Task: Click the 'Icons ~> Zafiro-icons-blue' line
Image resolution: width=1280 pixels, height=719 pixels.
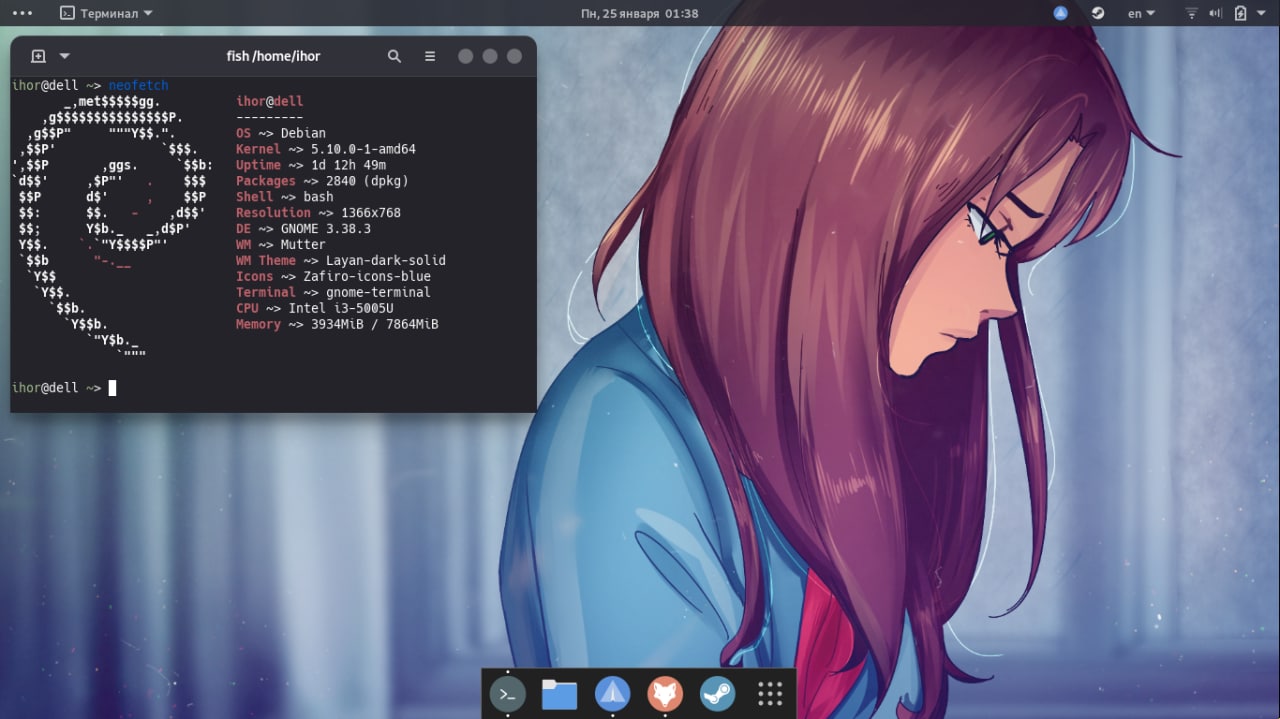Action: click(x=333, y=277)
